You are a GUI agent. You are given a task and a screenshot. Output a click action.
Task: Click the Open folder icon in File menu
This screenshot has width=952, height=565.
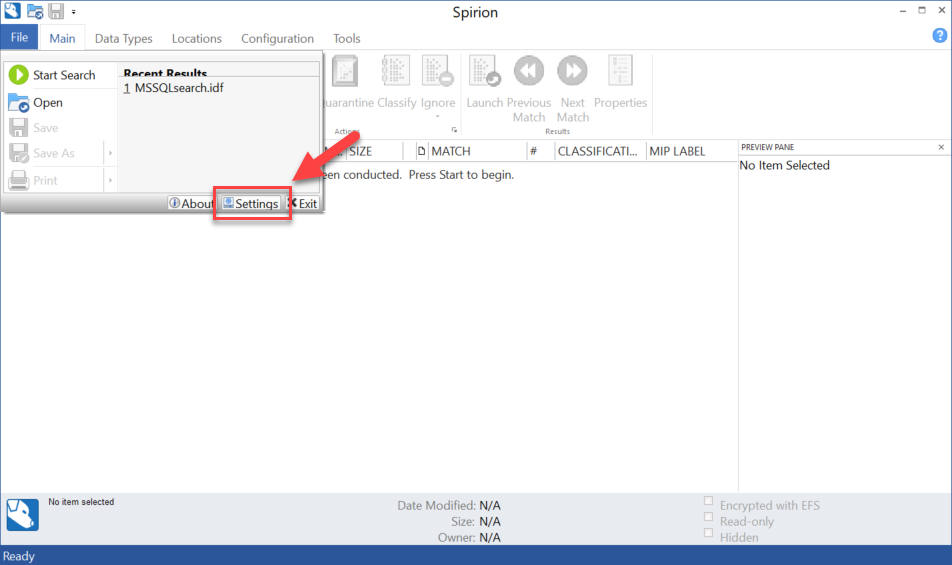click(19, 103)
